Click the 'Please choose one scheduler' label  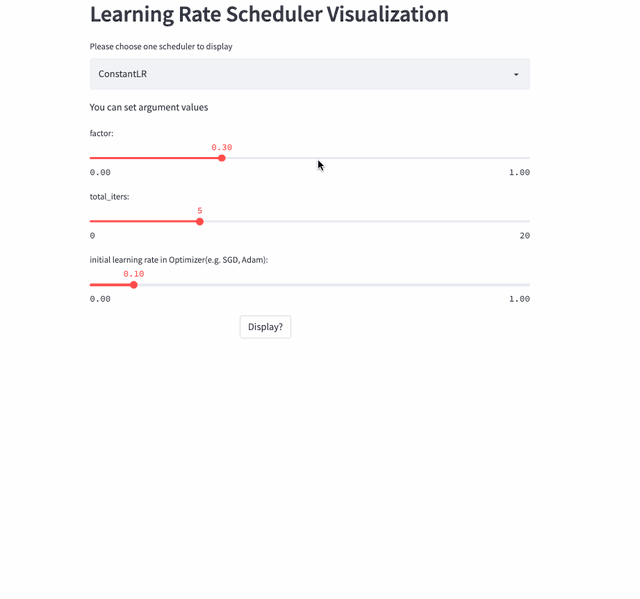[x=161, y=46]
